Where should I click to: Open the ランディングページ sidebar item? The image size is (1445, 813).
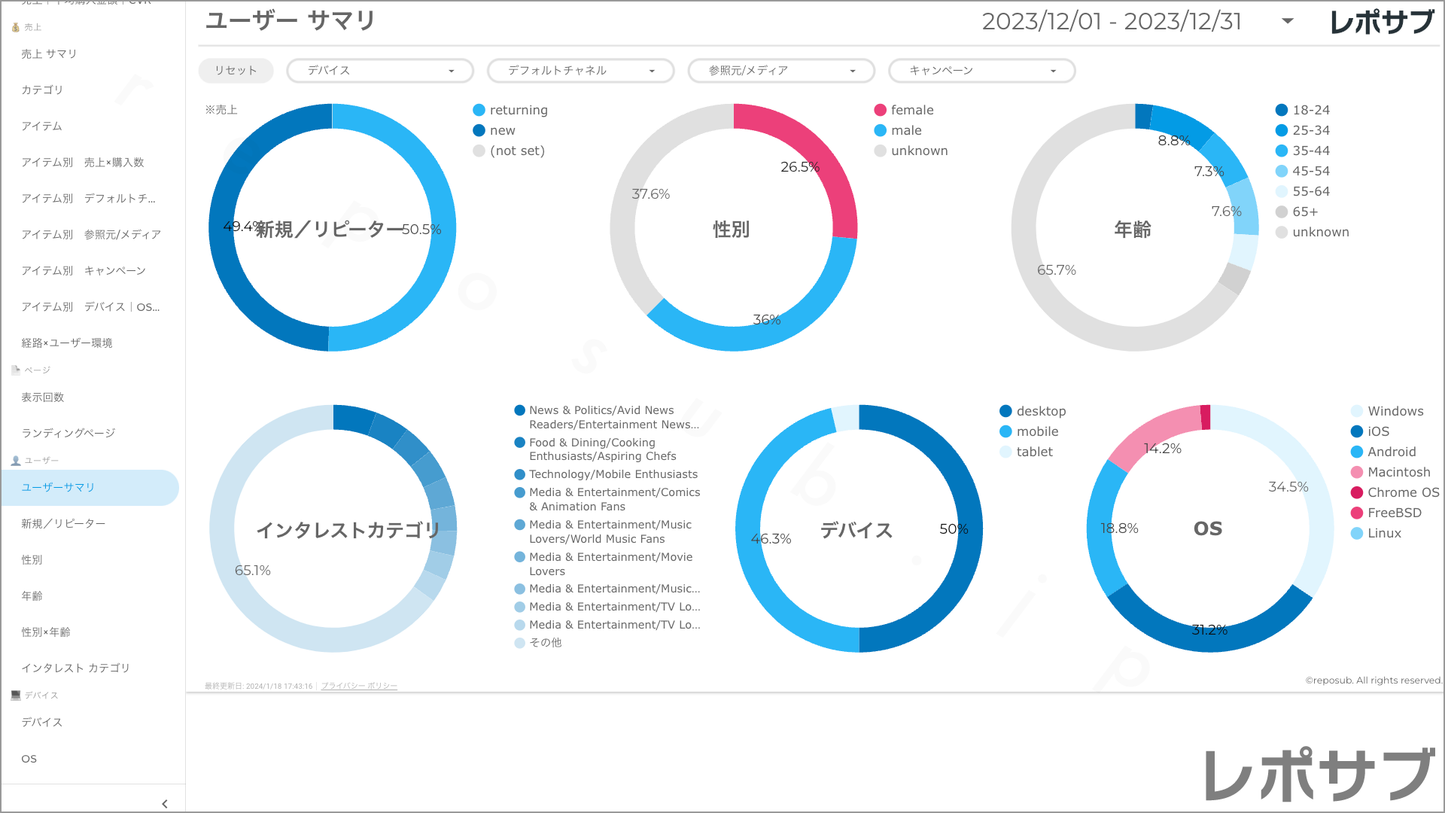68,433
